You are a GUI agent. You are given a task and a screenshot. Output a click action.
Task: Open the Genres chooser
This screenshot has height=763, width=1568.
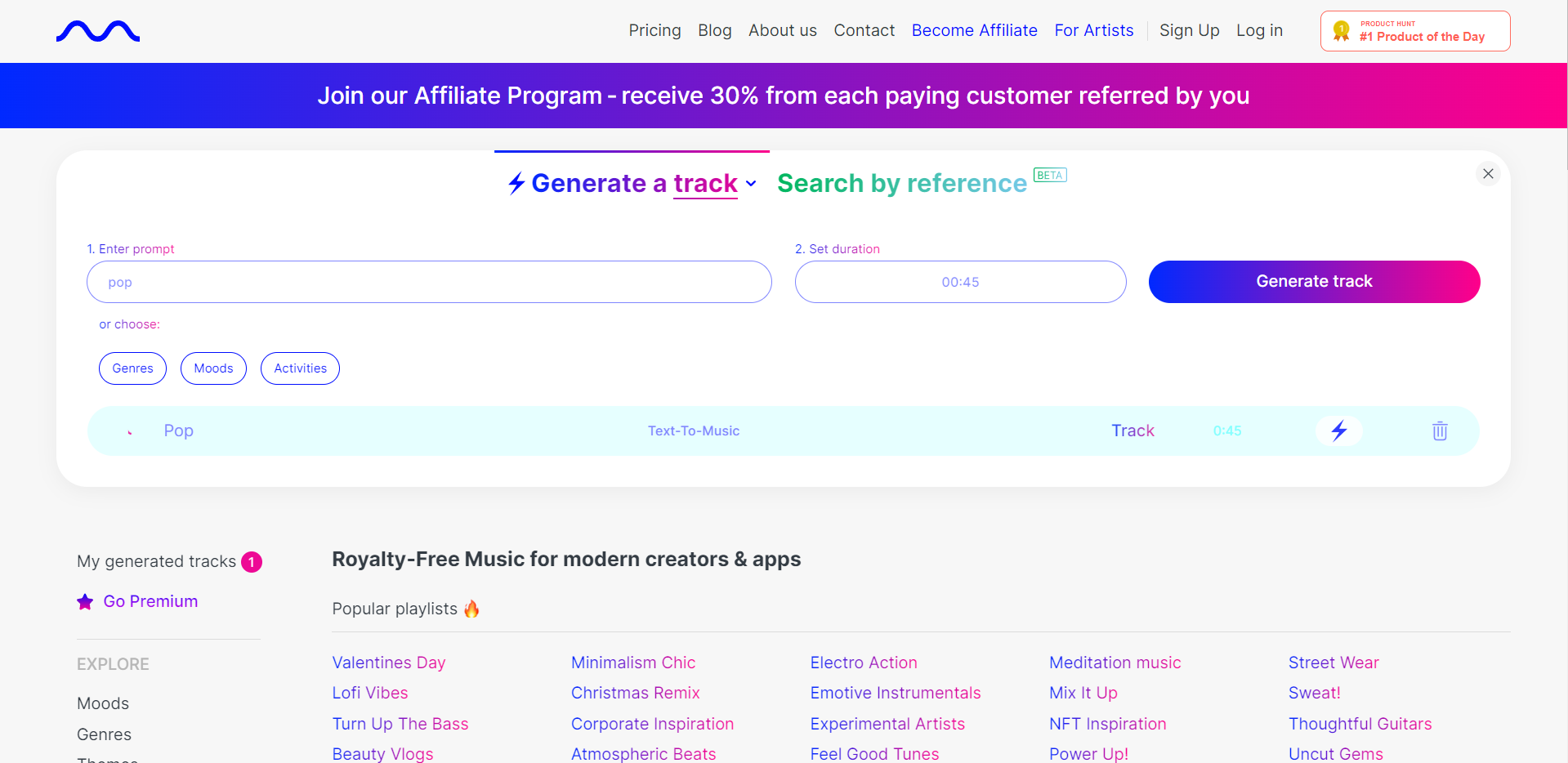[x=132, y=368]
